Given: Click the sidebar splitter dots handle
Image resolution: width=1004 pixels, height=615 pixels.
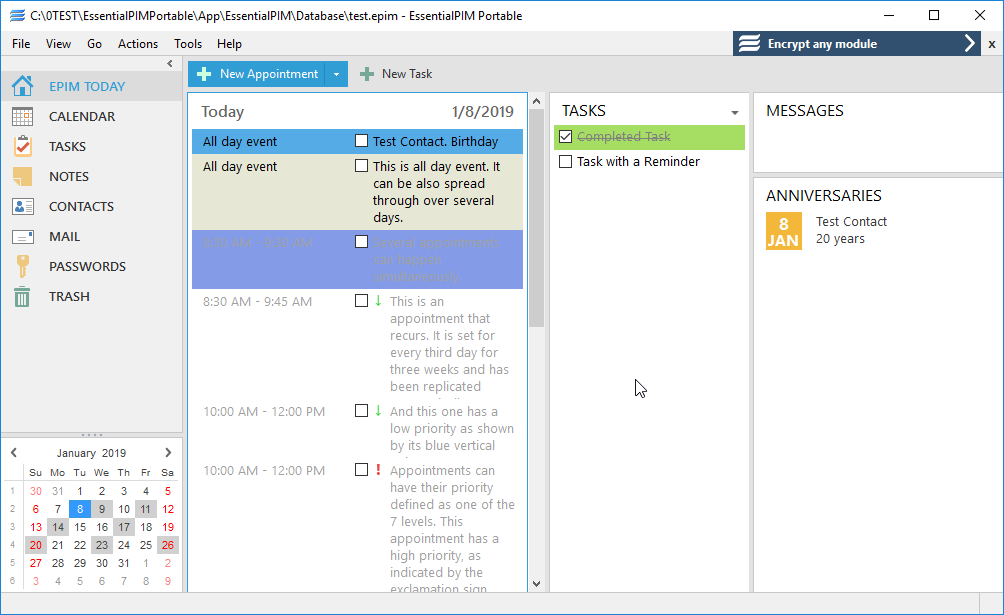Looking at the screenshot, I should coord(92,435).
